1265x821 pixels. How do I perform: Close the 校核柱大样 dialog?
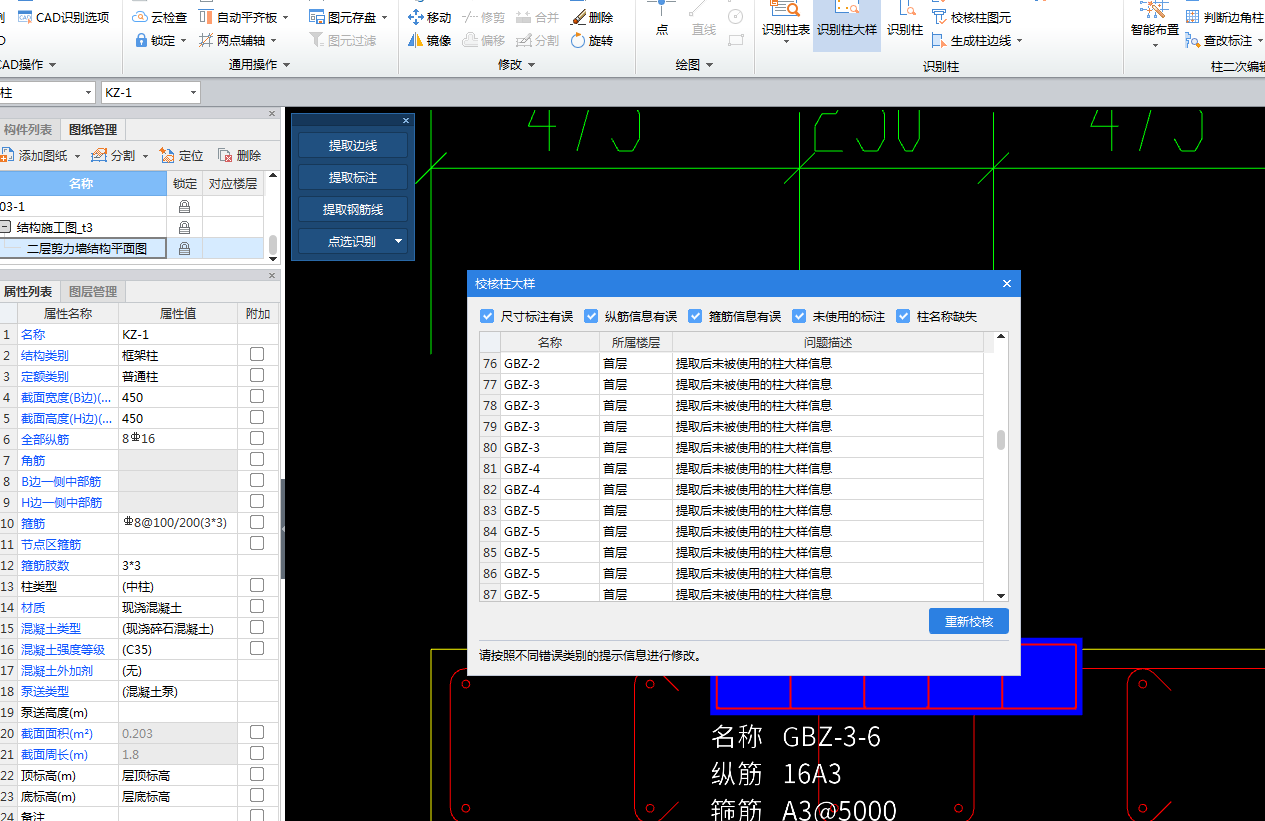1007,284
